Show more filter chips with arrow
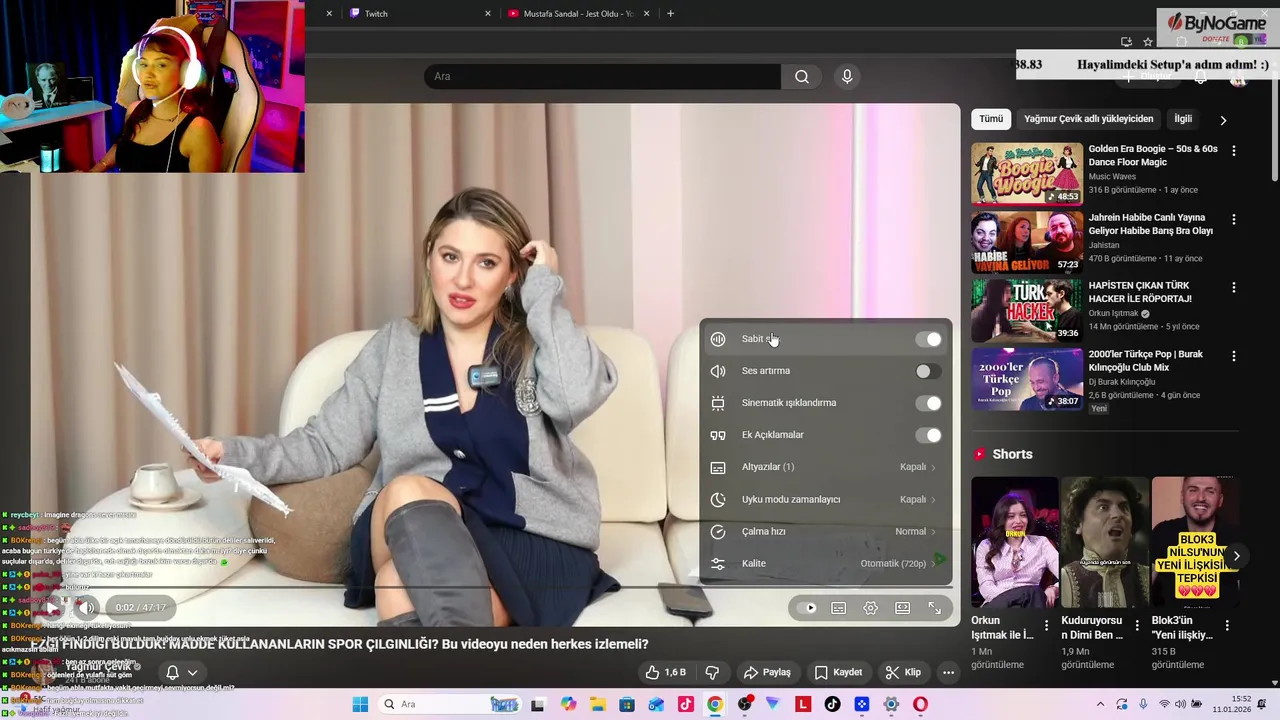This screenshot has width=1280, height=720. click(x=1223, y=120)
